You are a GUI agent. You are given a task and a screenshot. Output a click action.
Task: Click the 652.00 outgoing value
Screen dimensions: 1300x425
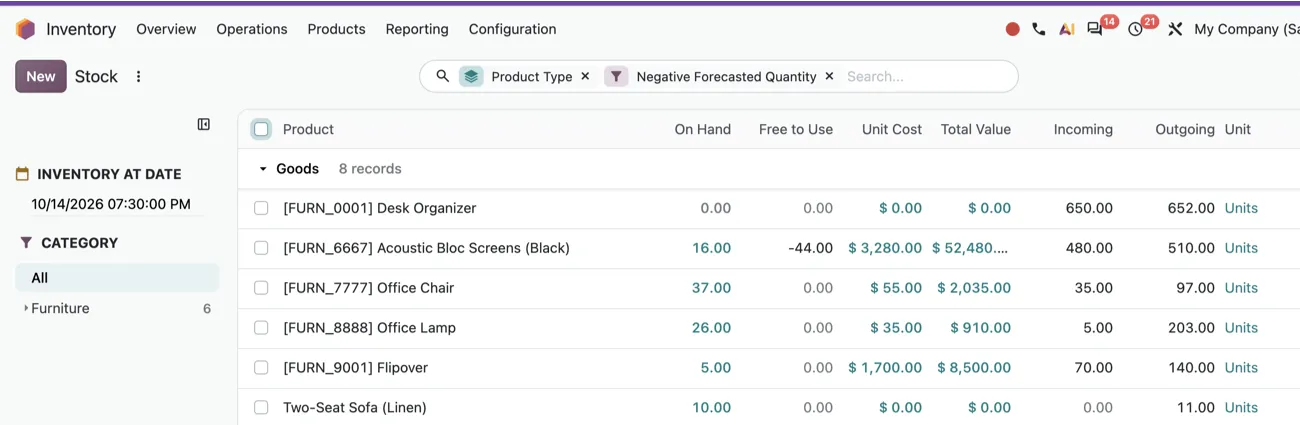1191,208
